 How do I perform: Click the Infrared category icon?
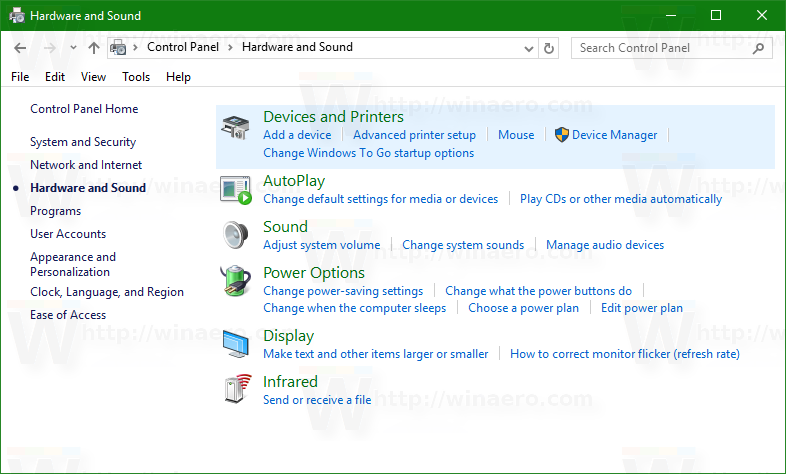tap(237, 389)
